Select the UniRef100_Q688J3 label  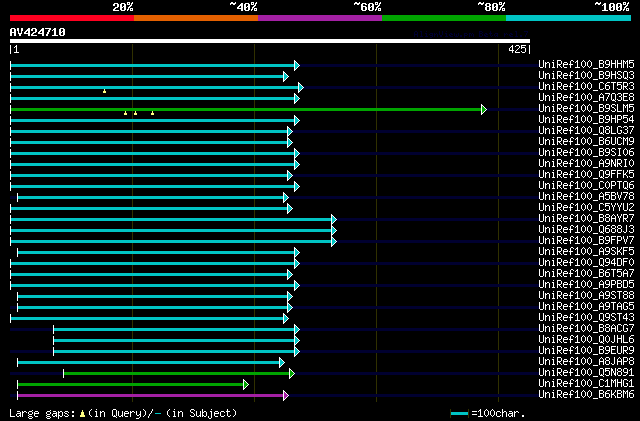(x=586, y=230)
